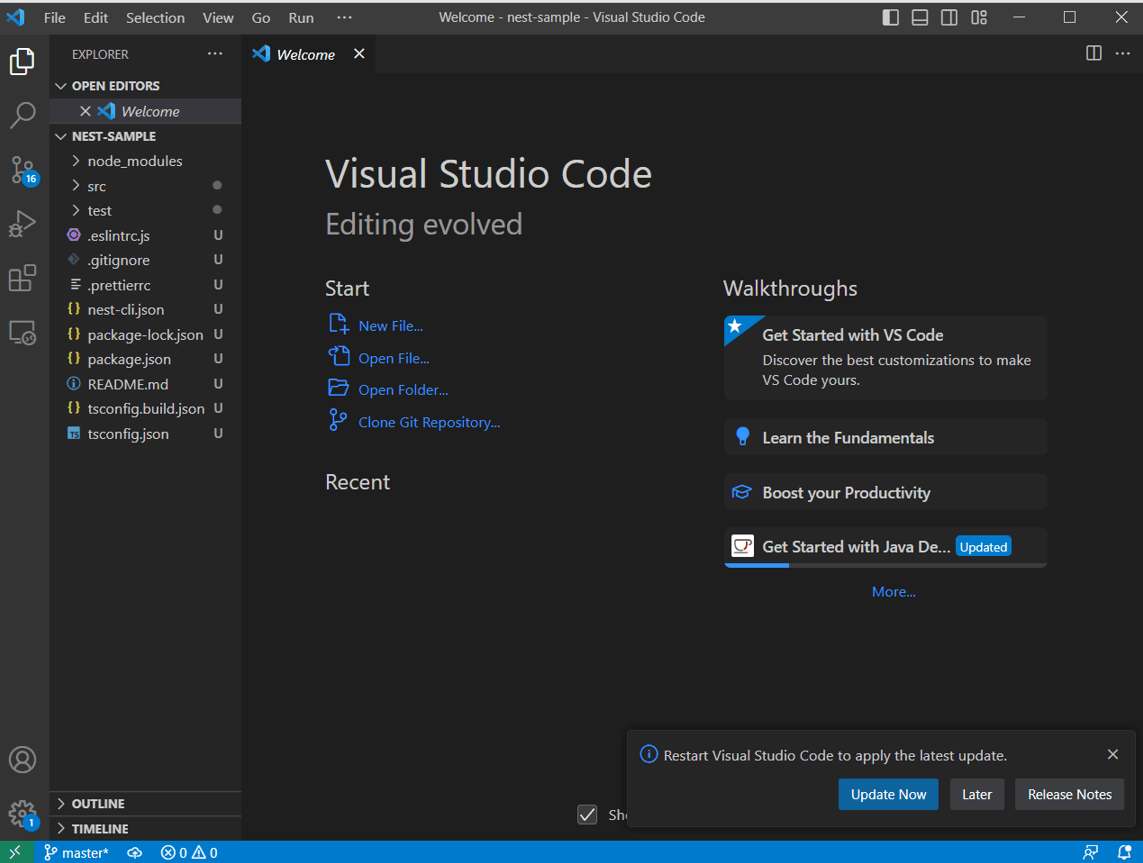This screenshot has height=863, width=1143.
Task: Open Get Started with VS Code walkthrough
Action: tap(885, 358)
